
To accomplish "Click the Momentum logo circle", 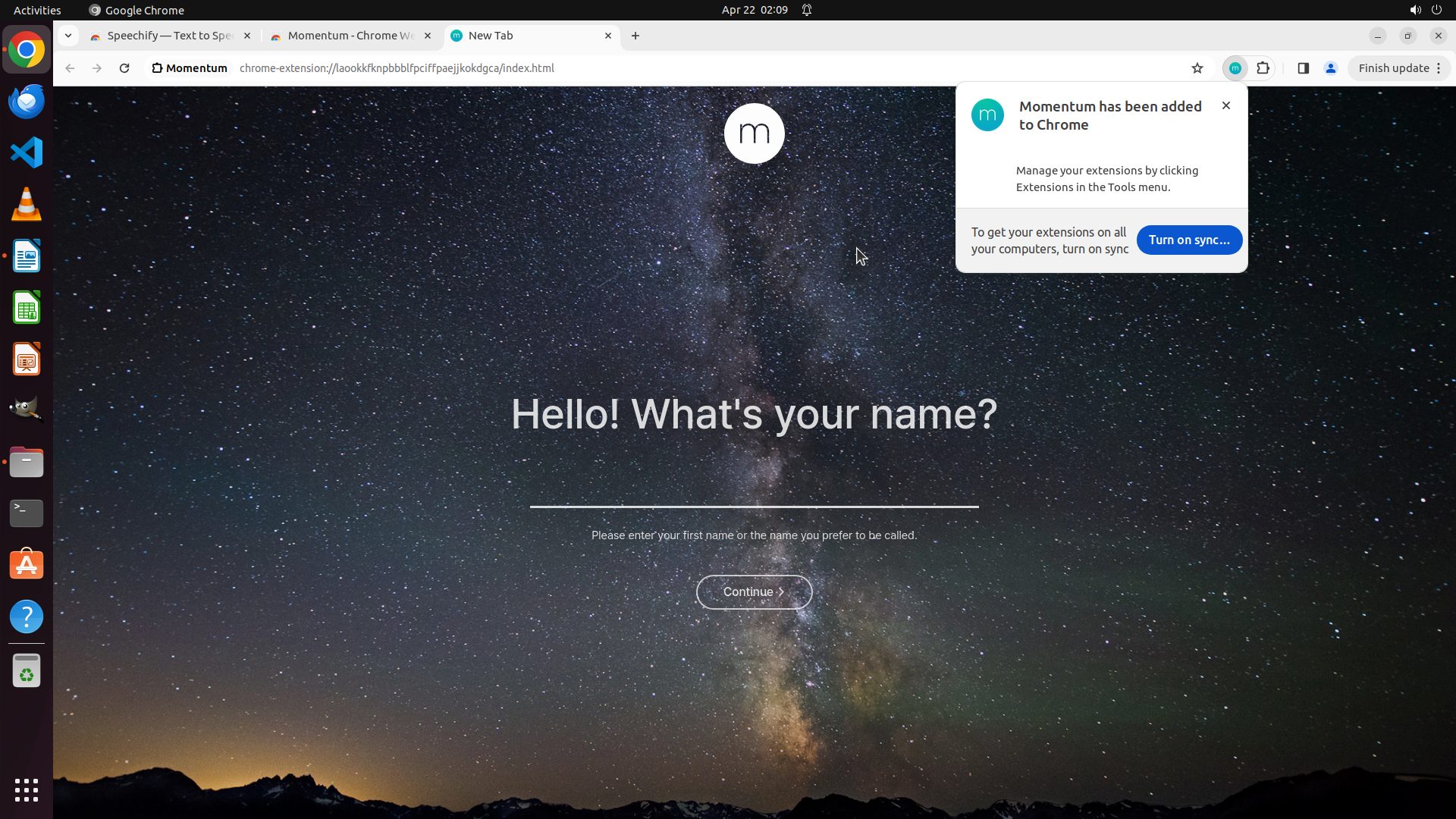I will pyautogui.click(x=754, y=133).
